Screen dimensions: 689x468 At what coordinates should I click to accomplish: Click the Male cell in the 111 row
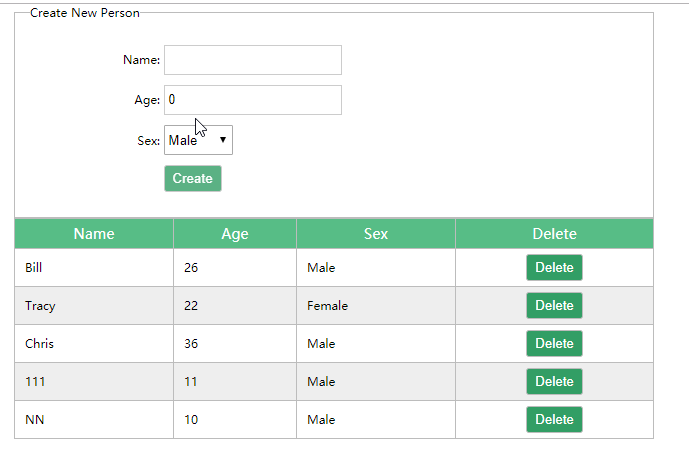pyautogui.click(x=376, y=381)
